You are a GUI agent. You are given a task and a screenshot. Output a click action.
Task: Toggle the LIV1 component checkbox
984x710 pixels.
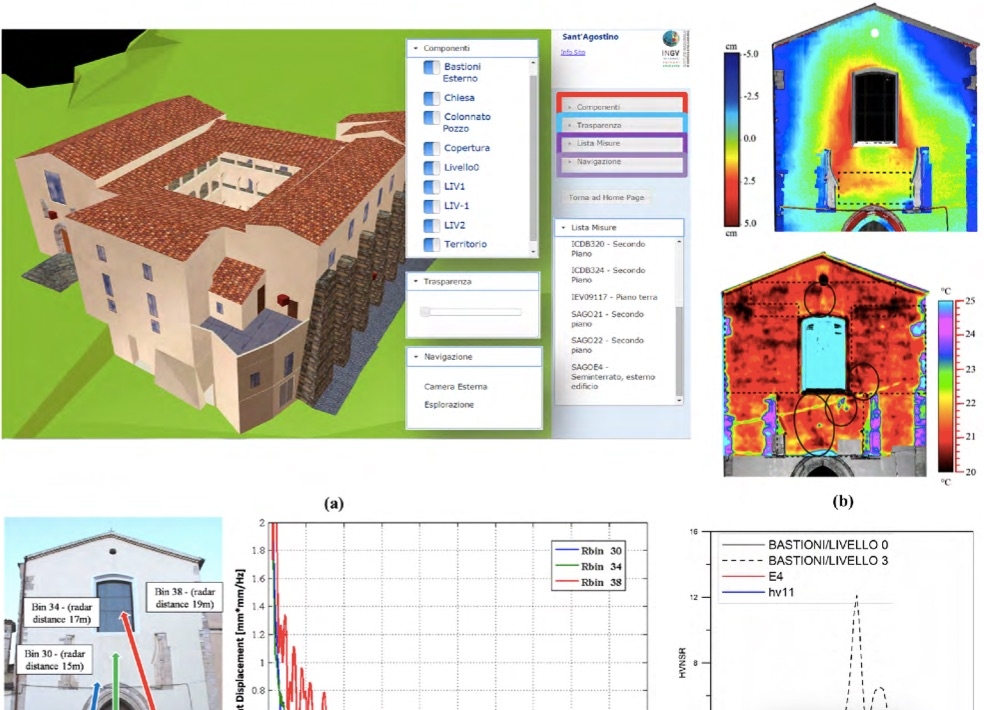tap(431, 186)
